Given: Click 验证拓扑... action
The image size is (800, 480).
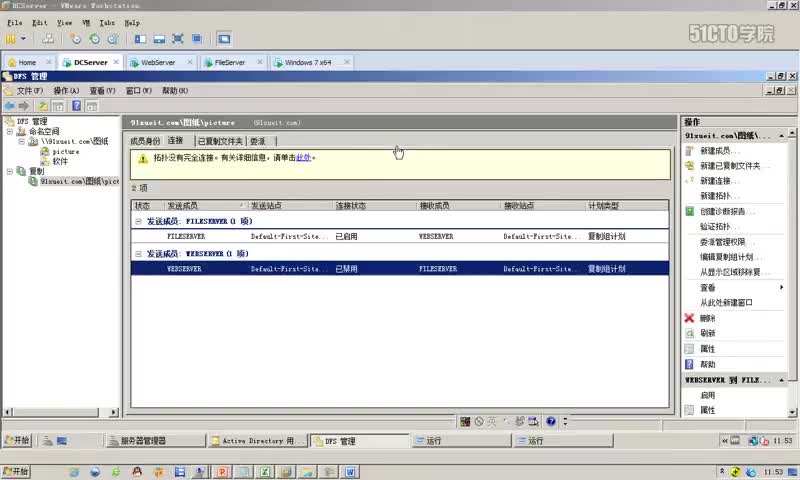Looking at the screenshot, I should tap(719, 226).
